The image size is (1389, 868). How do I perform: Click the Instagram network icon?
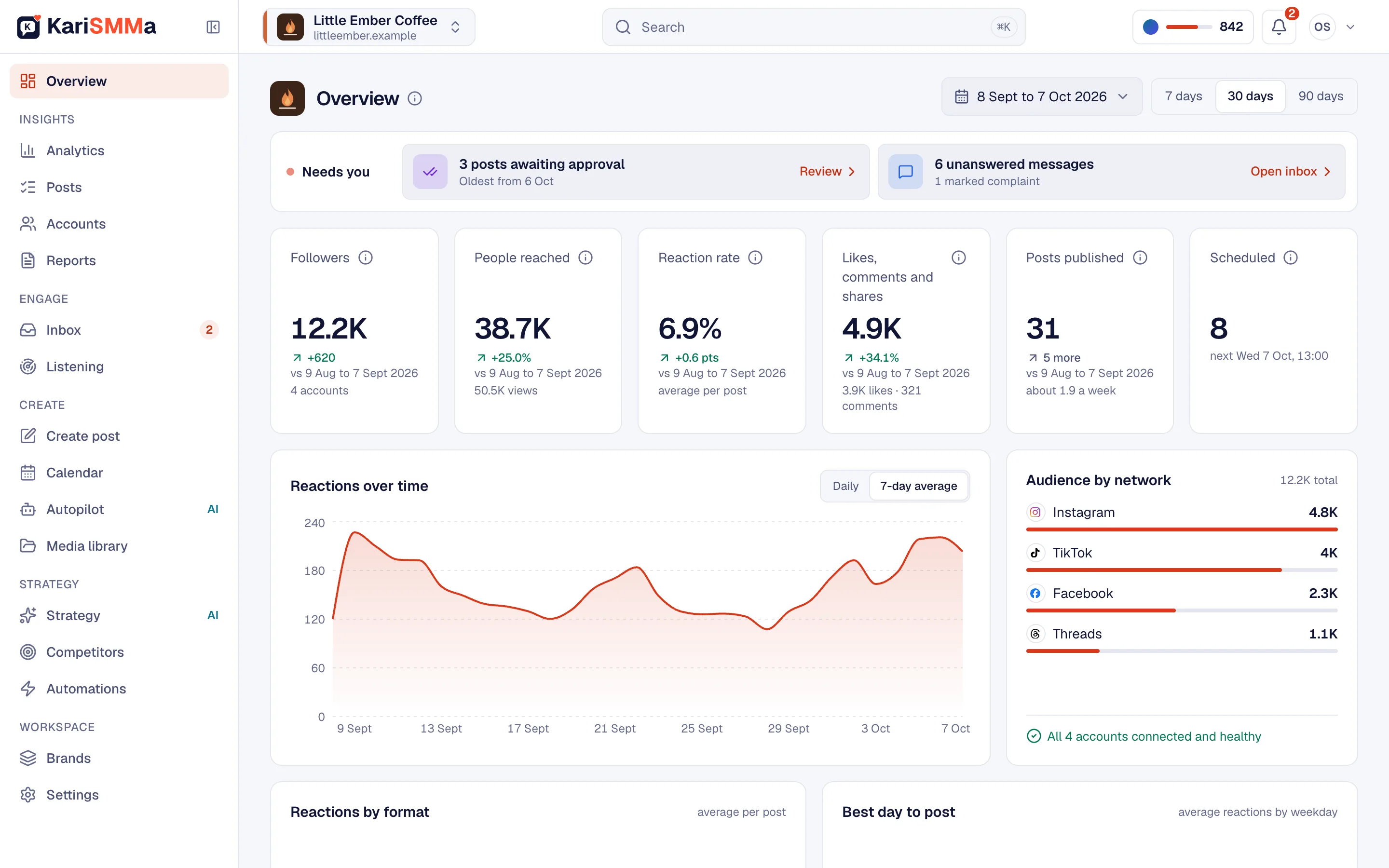(x=1035, y=512)
